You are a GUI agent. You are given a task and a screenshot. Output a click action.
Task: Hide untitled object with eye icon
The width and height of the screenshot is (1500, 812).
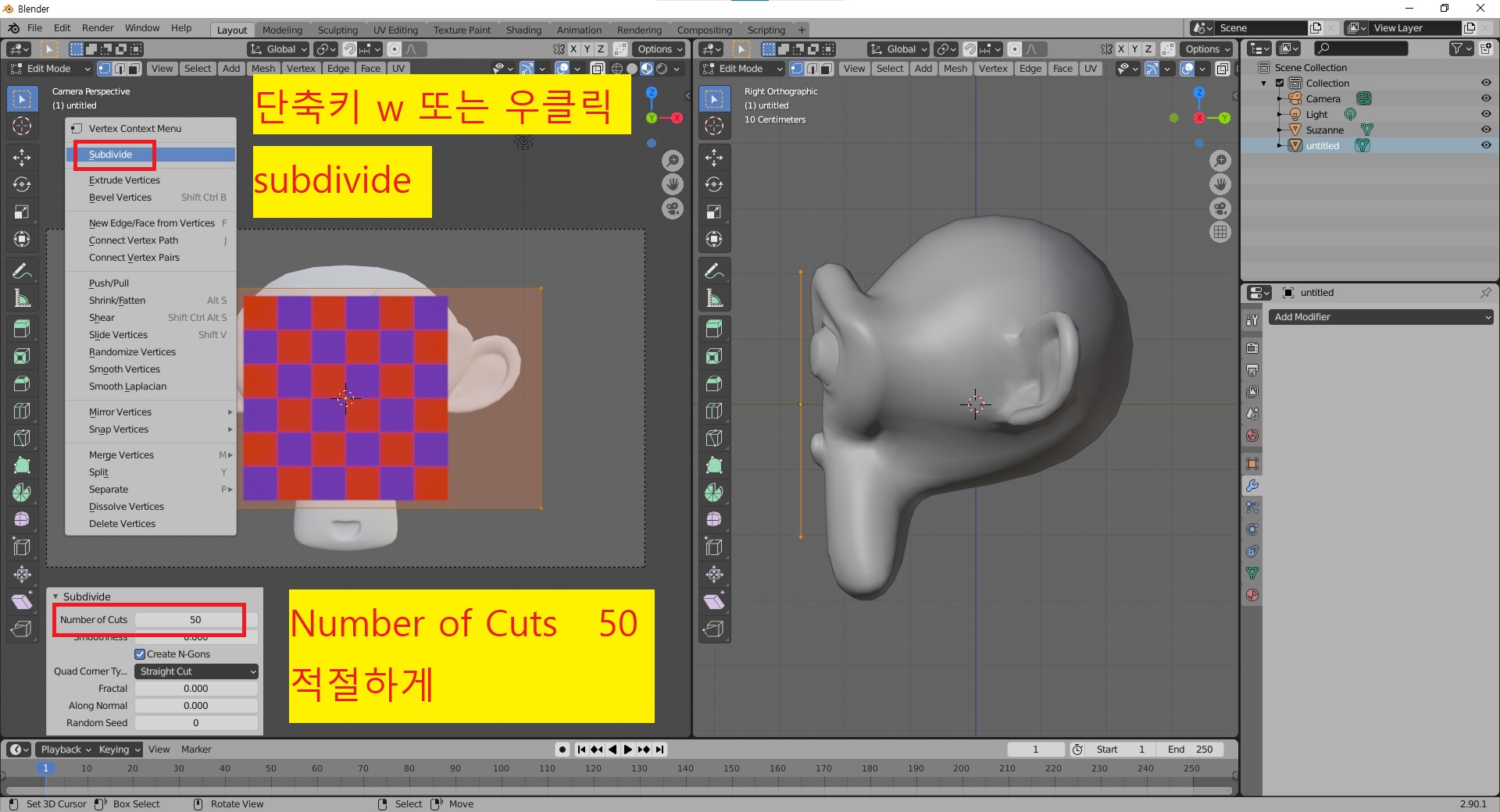coord(1486,145)
